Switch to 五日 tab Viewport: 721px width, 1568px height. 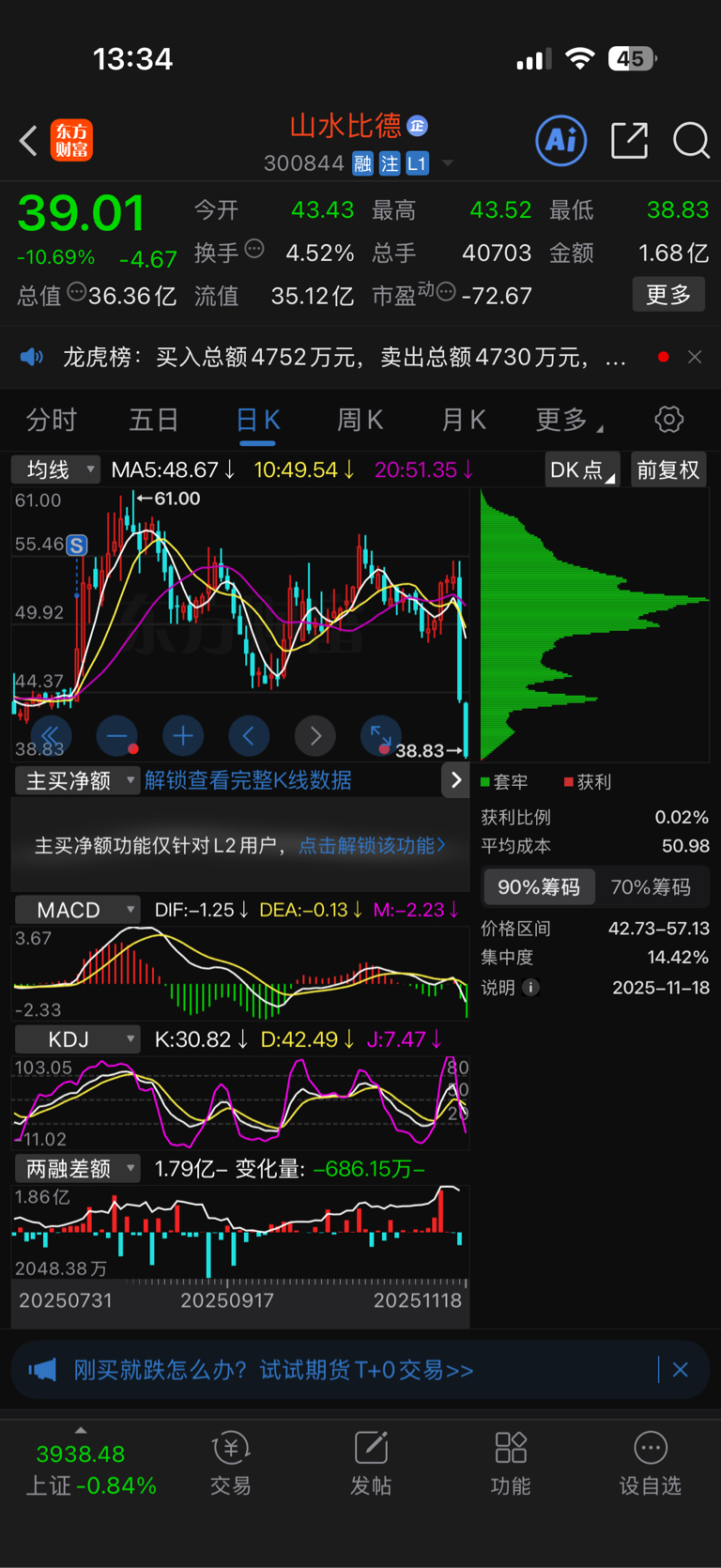[154, 420]
